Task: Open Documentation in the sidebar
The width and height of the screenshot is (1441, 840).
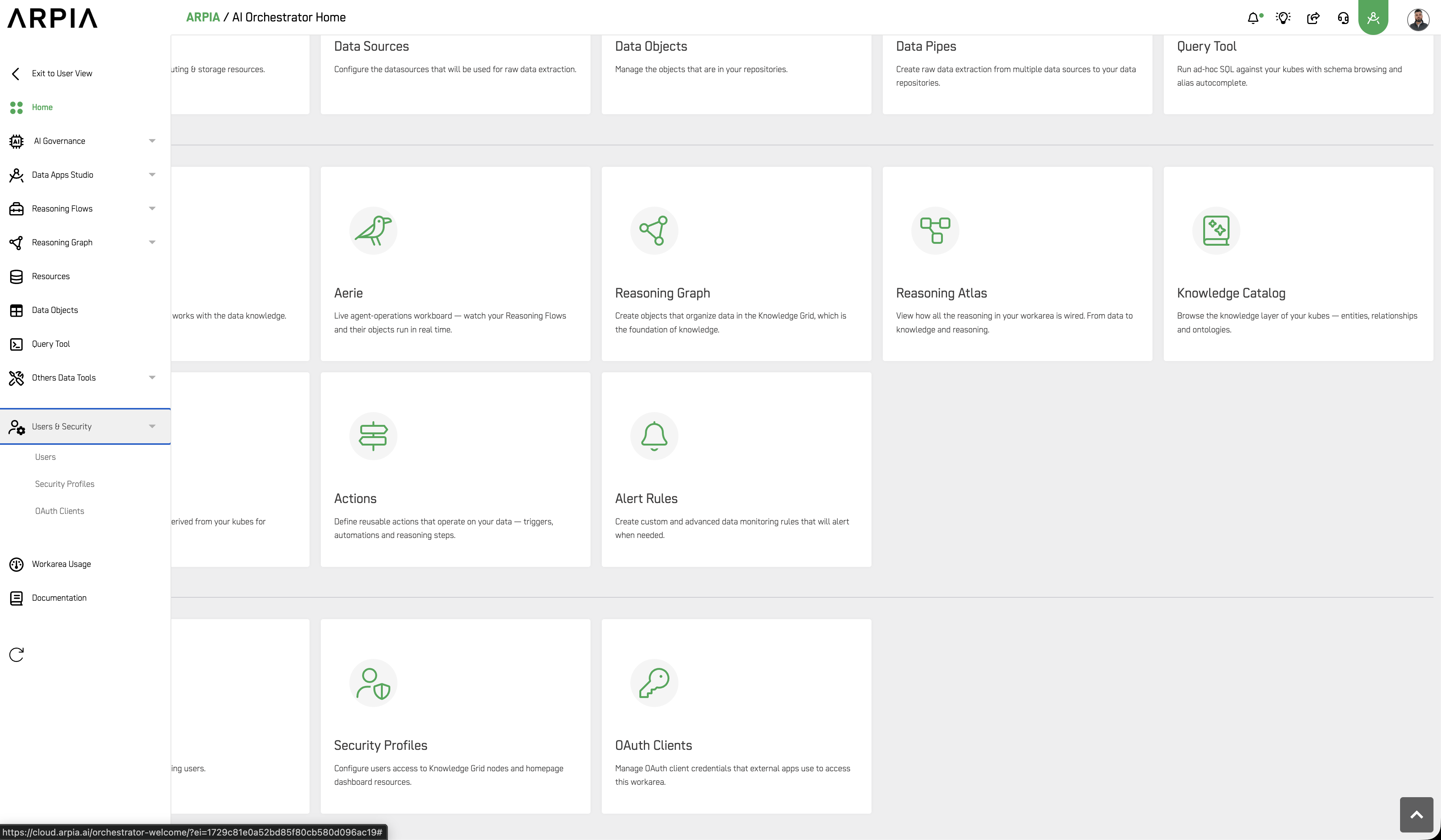Action: 59,598
